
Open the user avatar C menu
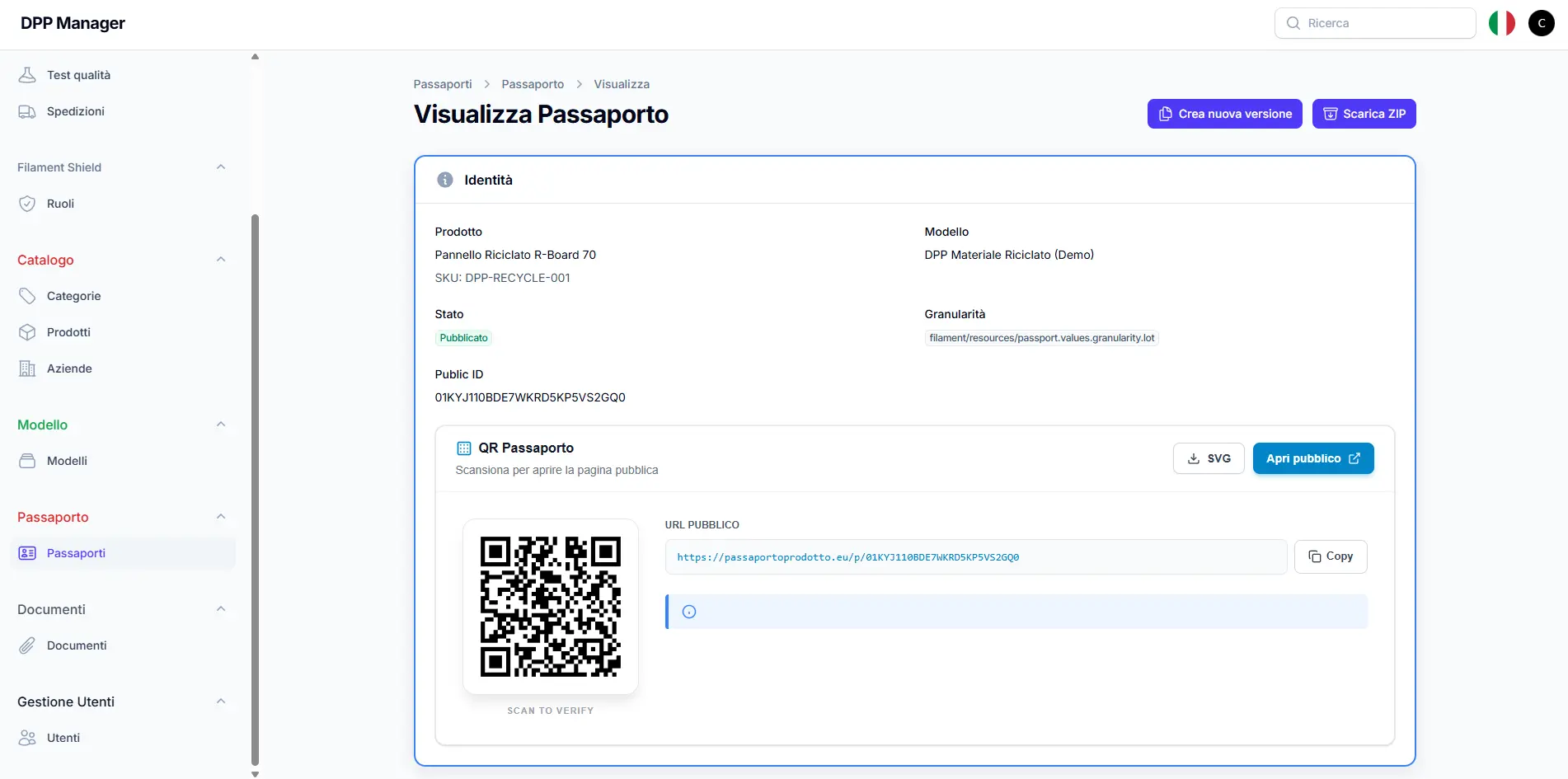click(x=1542, y=23)
